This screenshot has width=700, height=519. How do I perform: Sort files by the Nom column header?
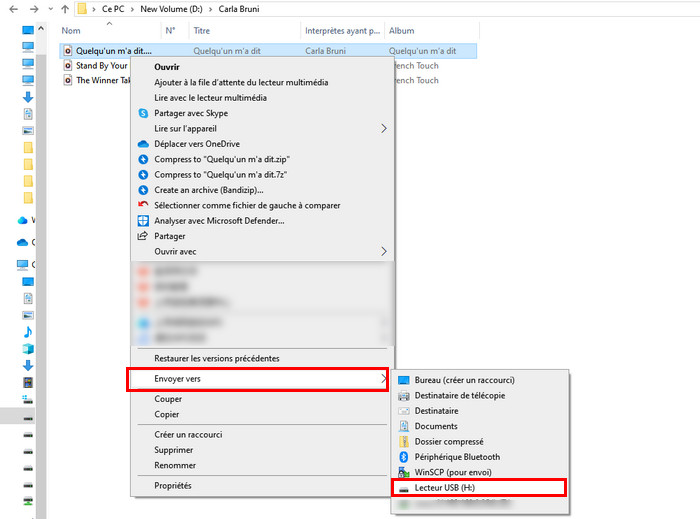coord(71,31)
